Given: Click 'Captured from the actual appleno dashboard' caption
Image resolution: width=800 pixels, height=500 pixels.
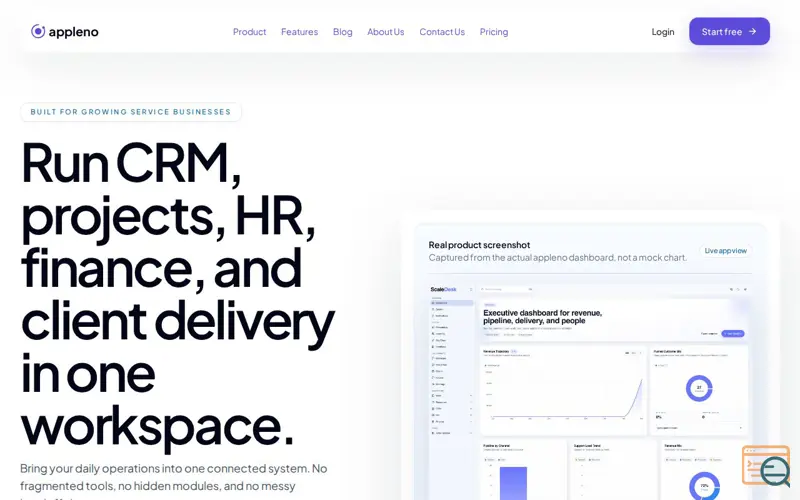Looking at the screenshot, I should point(558,258).
